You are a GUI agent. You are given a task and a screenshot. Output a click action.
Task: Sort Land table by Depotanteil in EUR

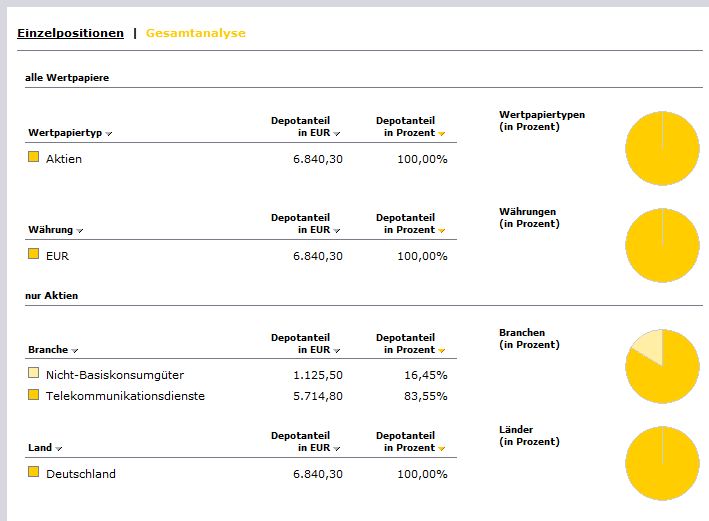coord(337,449)
